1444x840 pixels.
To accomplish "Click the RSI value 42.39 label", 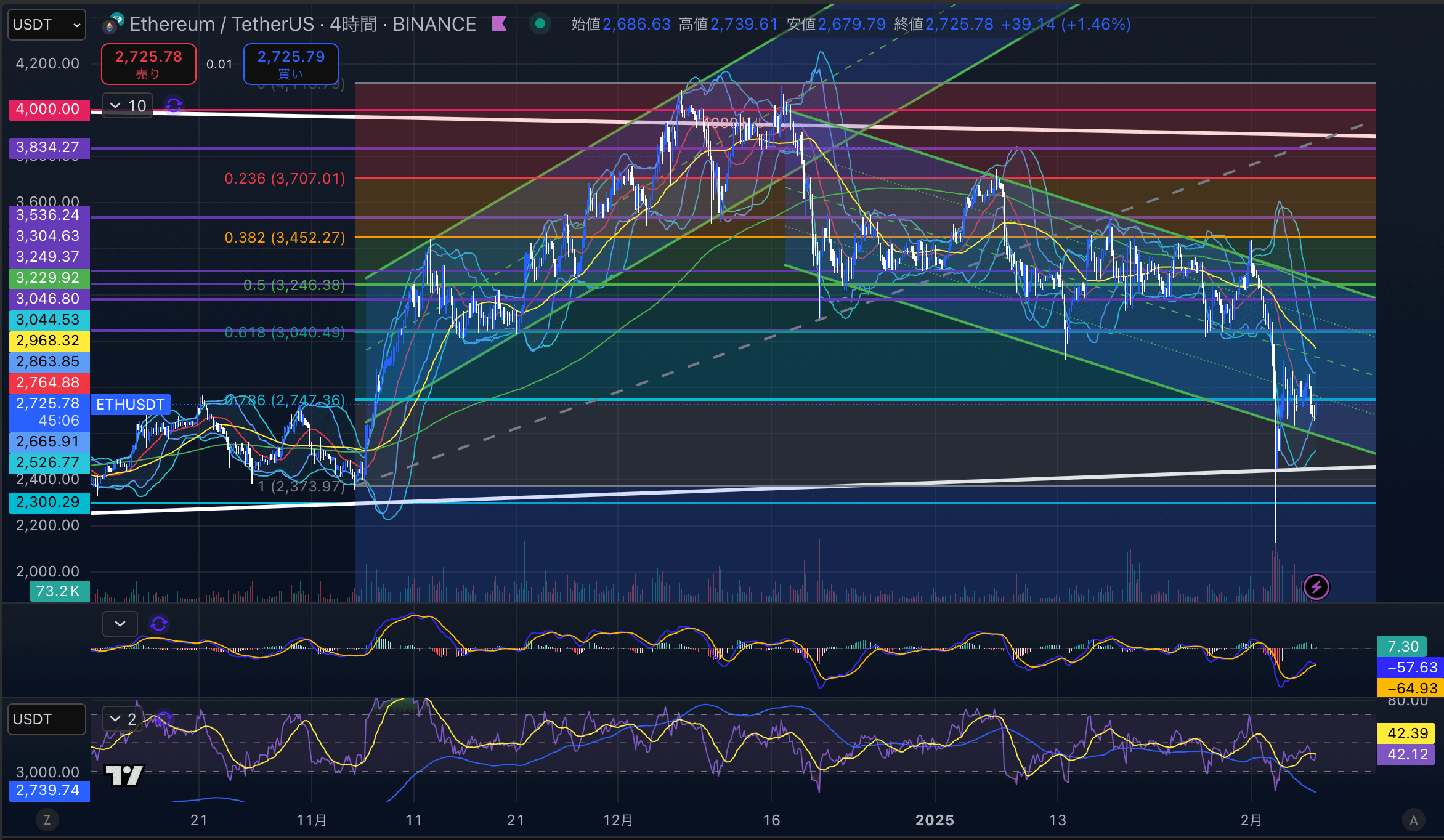I will pyautogui.click(x=1408, y=733).
